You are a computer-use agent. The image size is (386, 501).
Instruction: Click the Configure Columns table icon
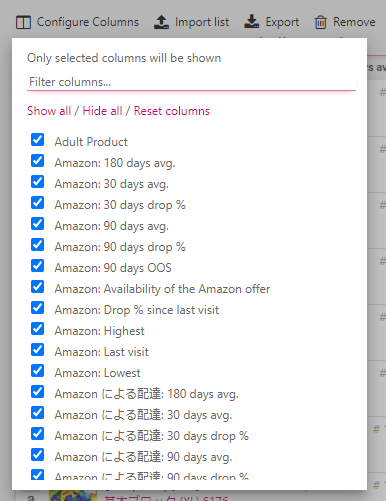23,22
